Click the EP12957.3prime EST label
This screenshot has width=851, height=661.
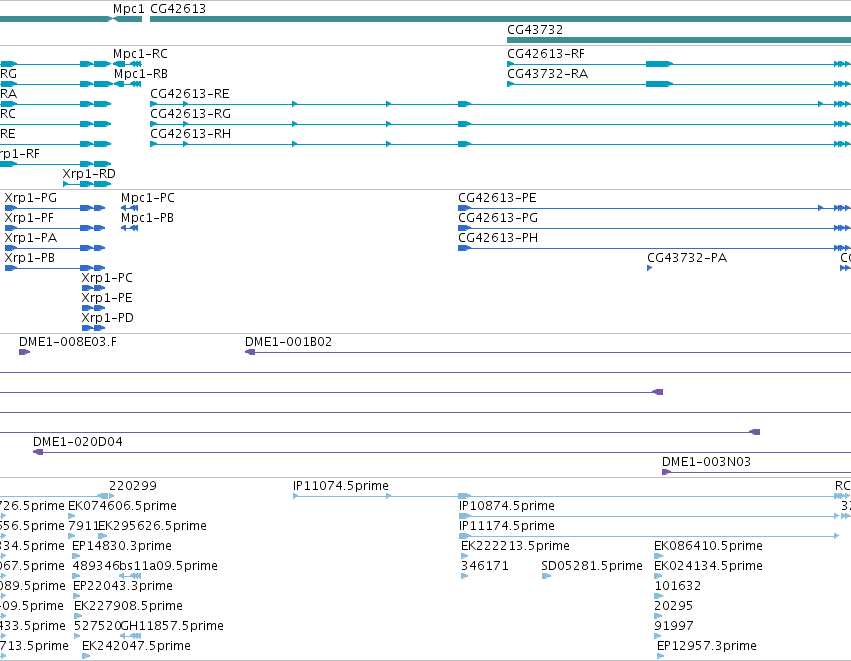(x=707, y=646)
